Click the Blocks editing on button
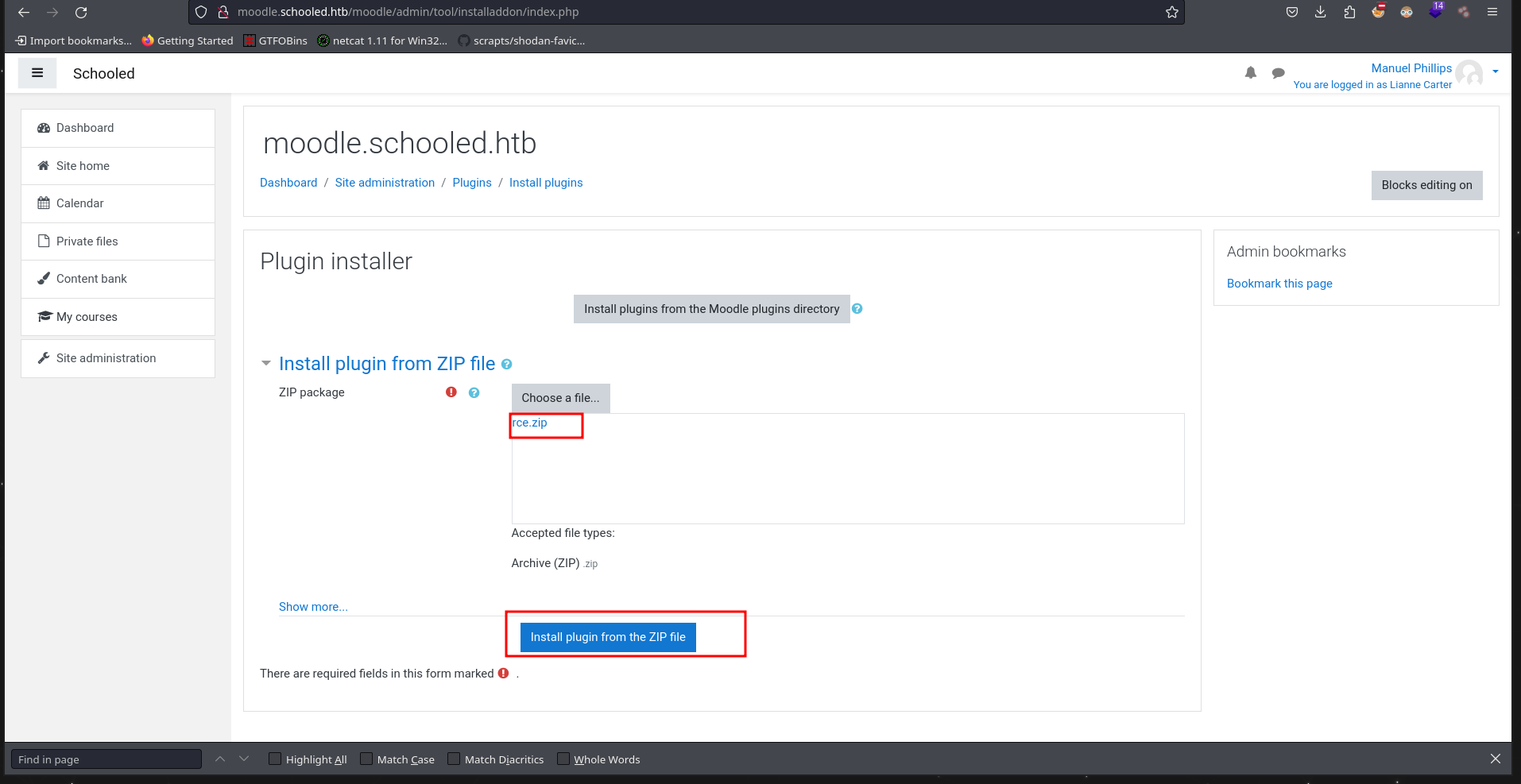 coord(1426,185)
